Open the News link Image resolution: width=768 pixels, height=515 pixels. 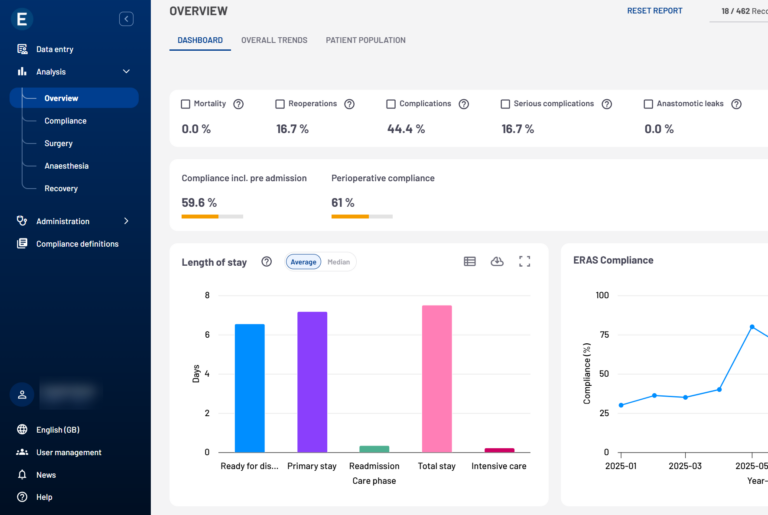tap(46, 475)
